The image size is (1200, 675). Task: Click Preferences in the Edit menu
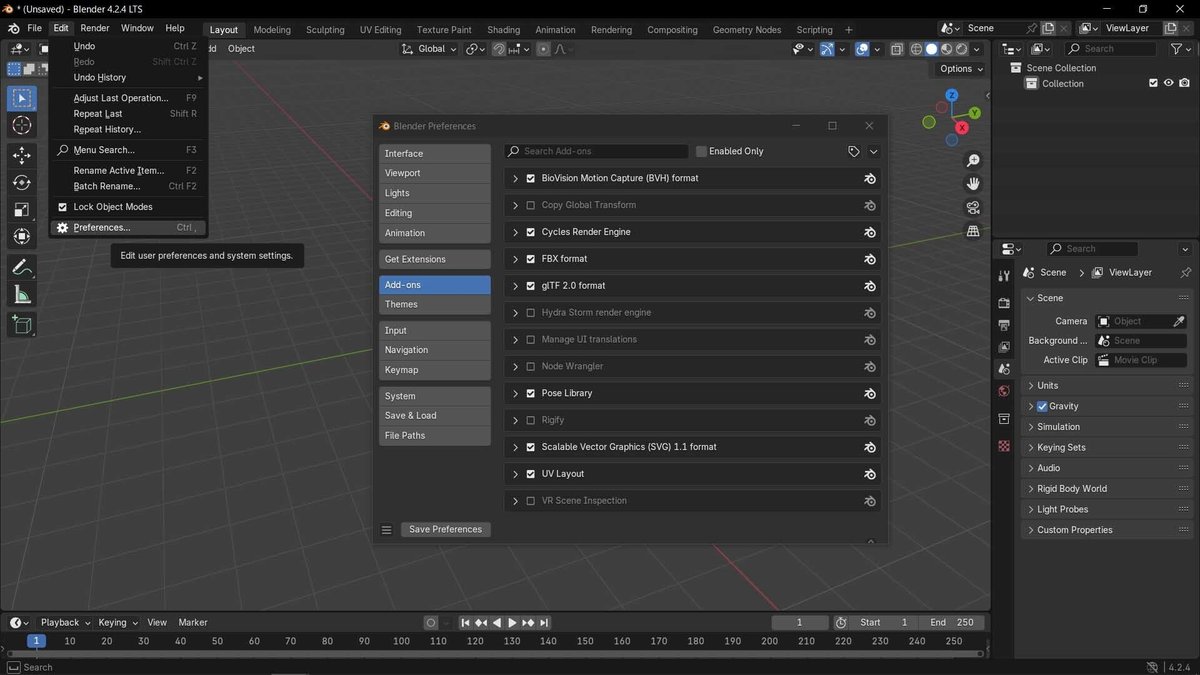(x=103, y=227)
